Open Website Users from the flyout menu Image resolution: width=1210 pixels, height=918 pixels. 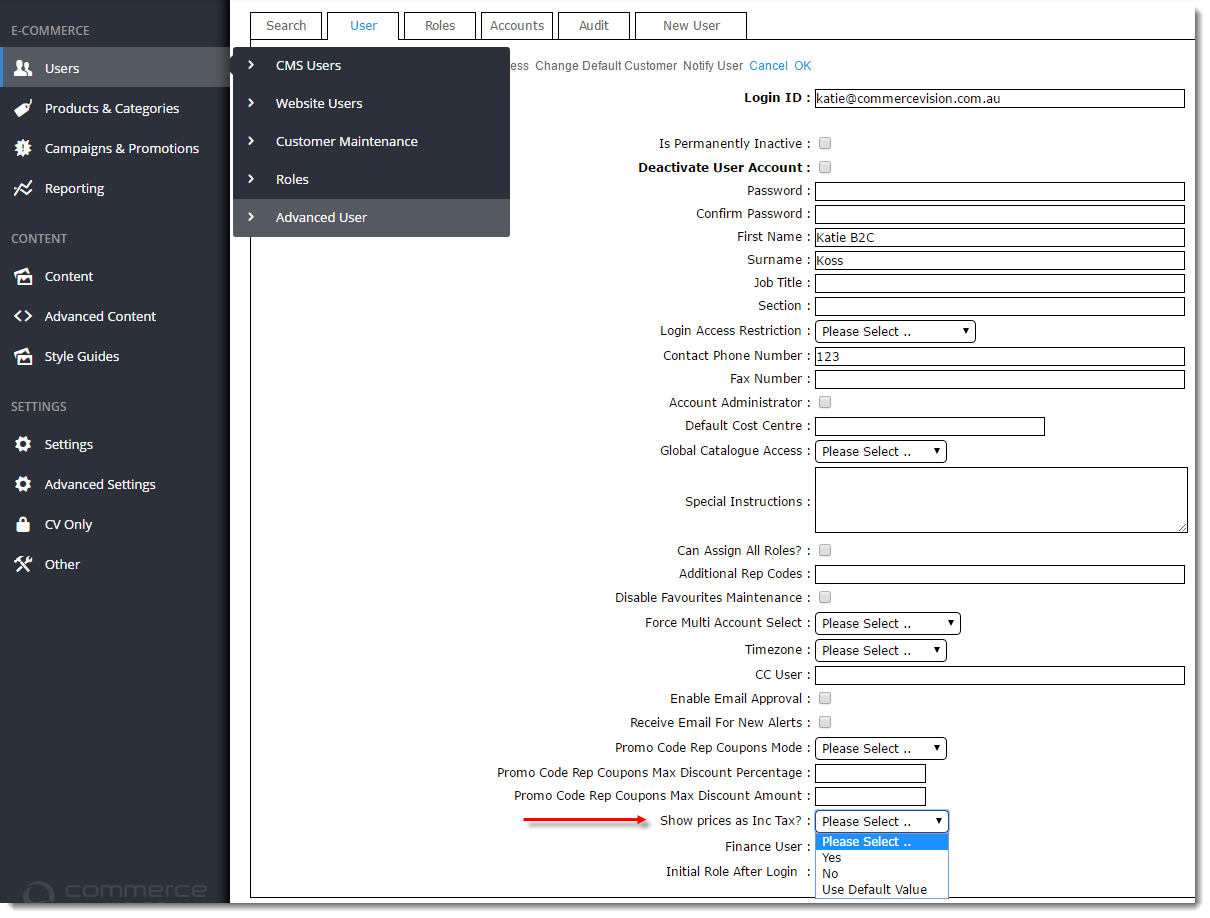[x=372, y=104]
